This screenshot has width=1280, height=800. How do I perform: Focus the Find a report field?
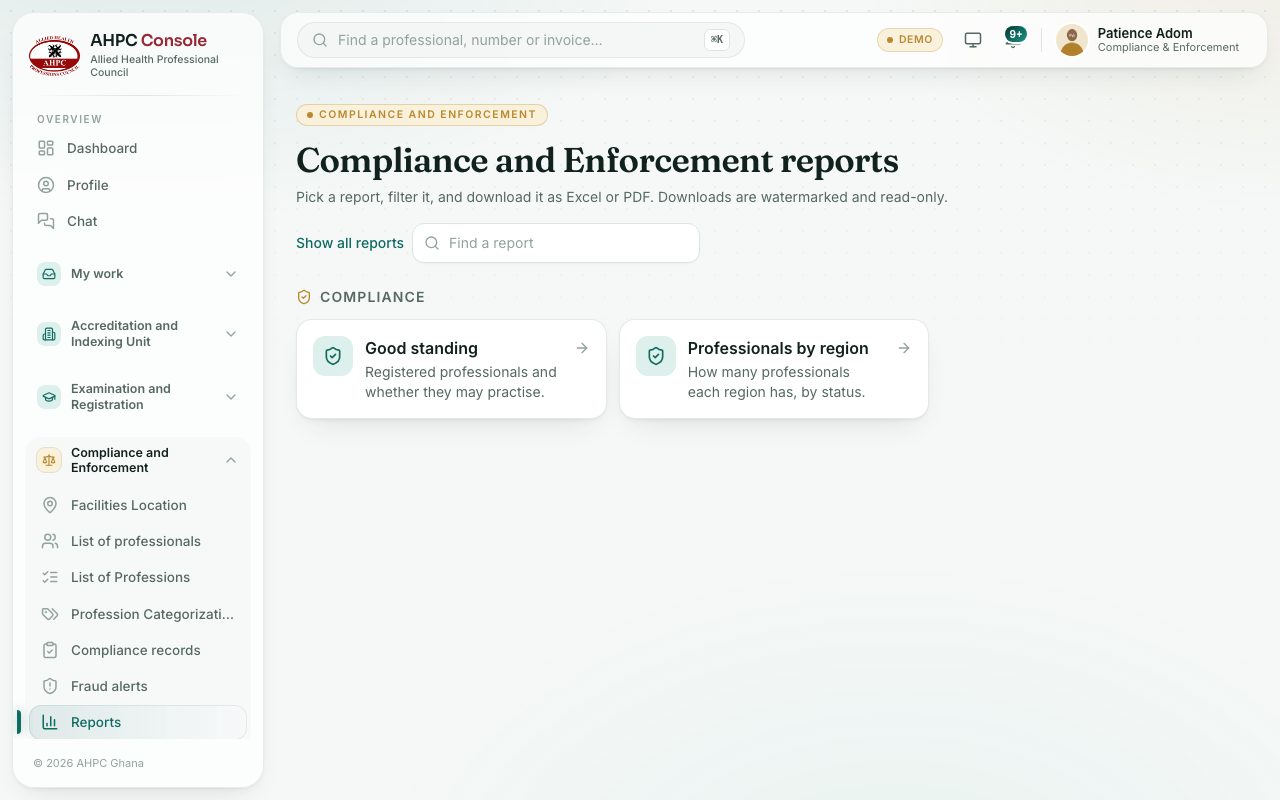point(556,243)
